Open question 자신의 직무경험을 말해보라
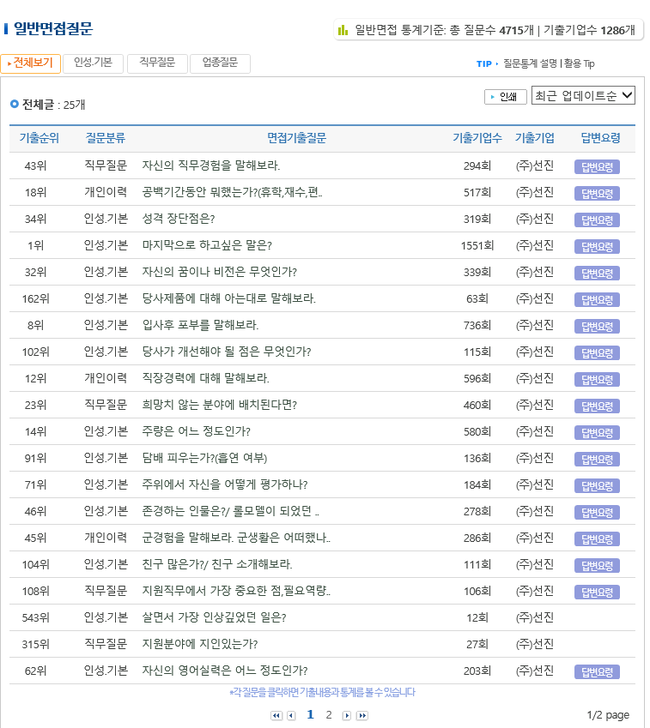 [x=211, y=166]
